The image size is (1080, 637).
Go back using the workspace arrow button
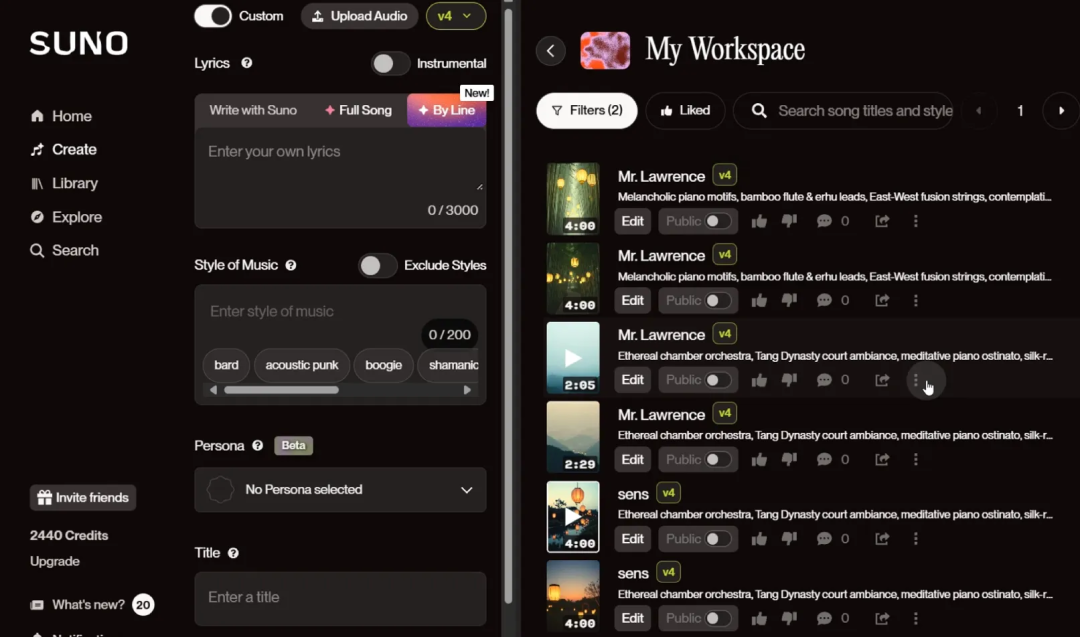[550, 50]
